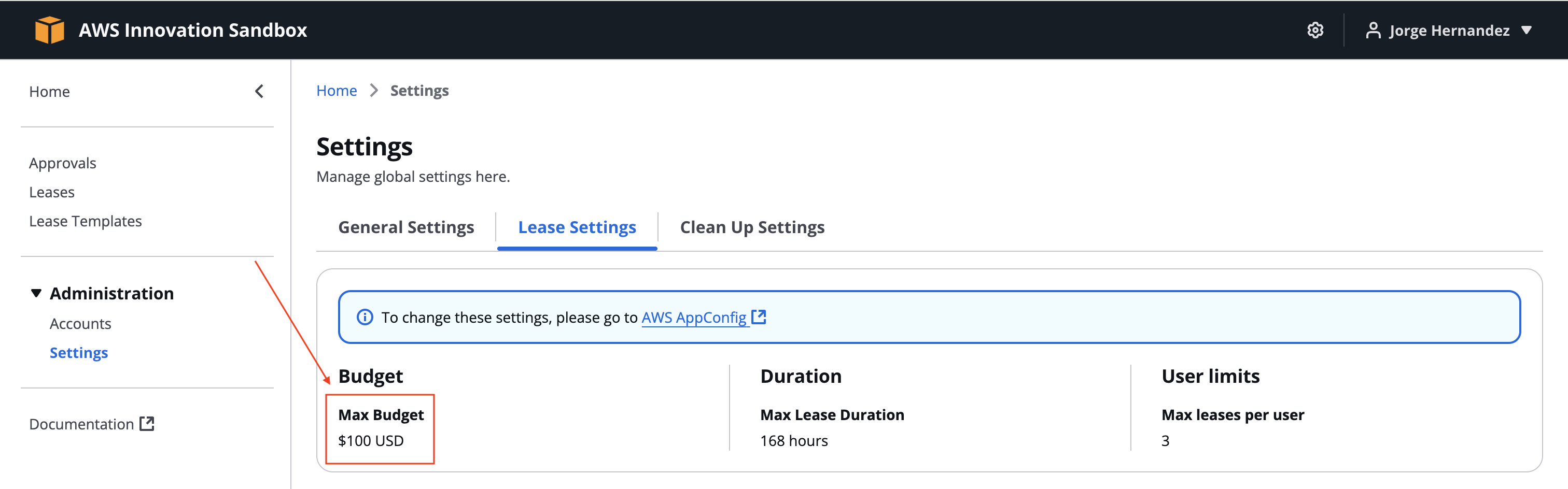Viewport: 1568px width, 489px height.
Task: Open the Jorge Hernandez user dropdown arrow
Action: 1526,30
